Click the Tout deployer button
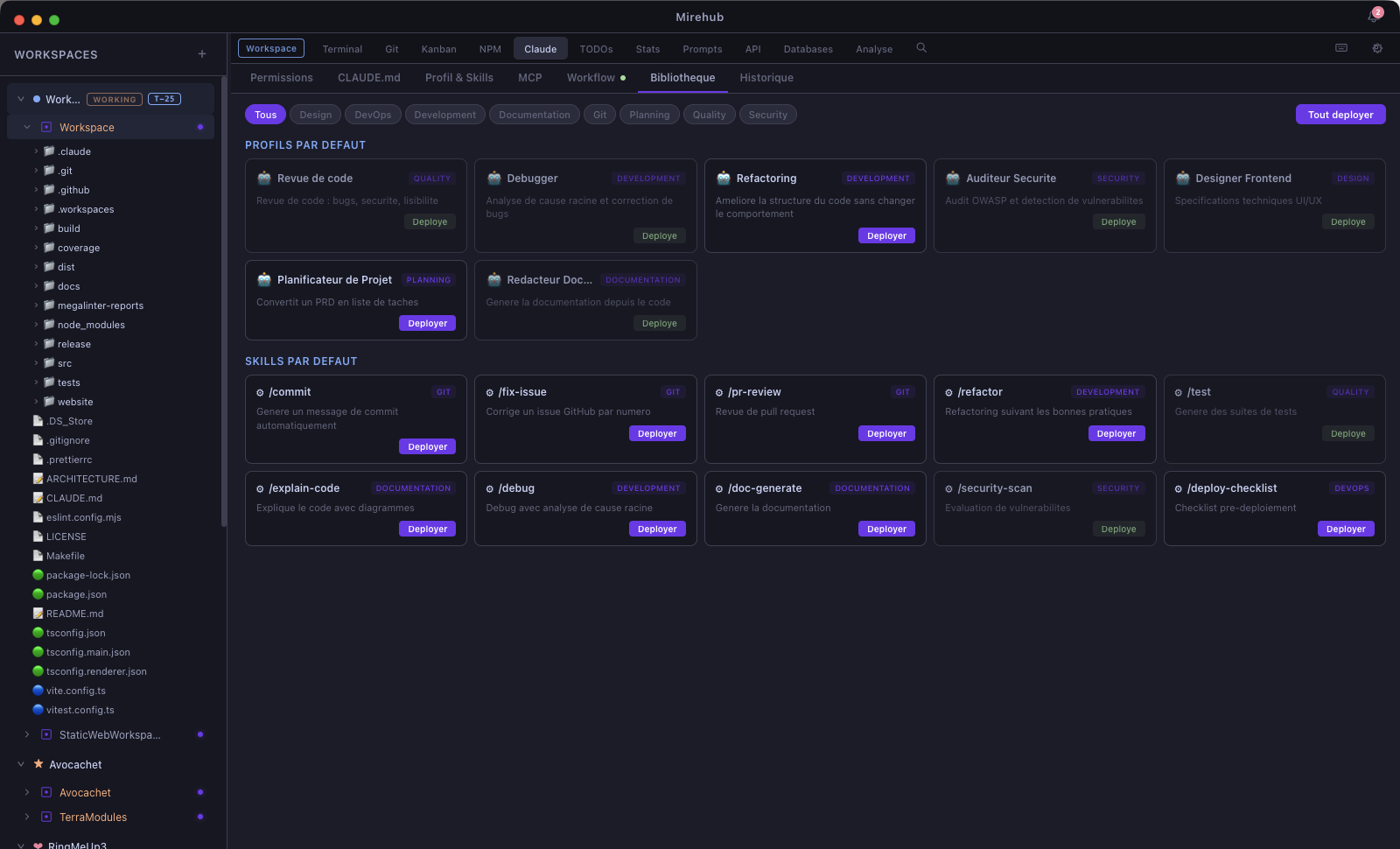The width and height of the screenshot is (1400, 849). pos(1340,114)
